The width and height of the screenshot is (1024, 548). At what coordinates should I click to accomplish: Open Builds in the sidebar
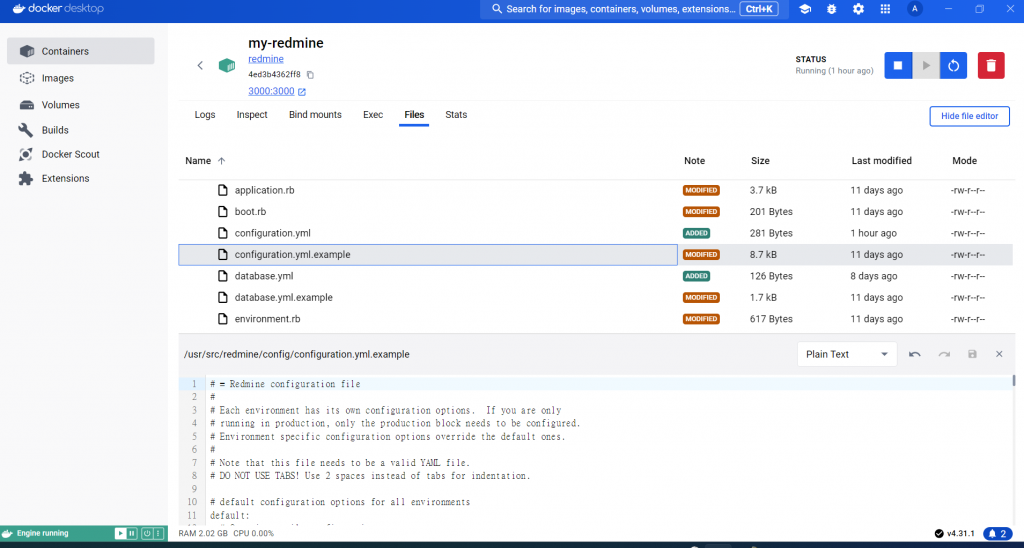80,130
